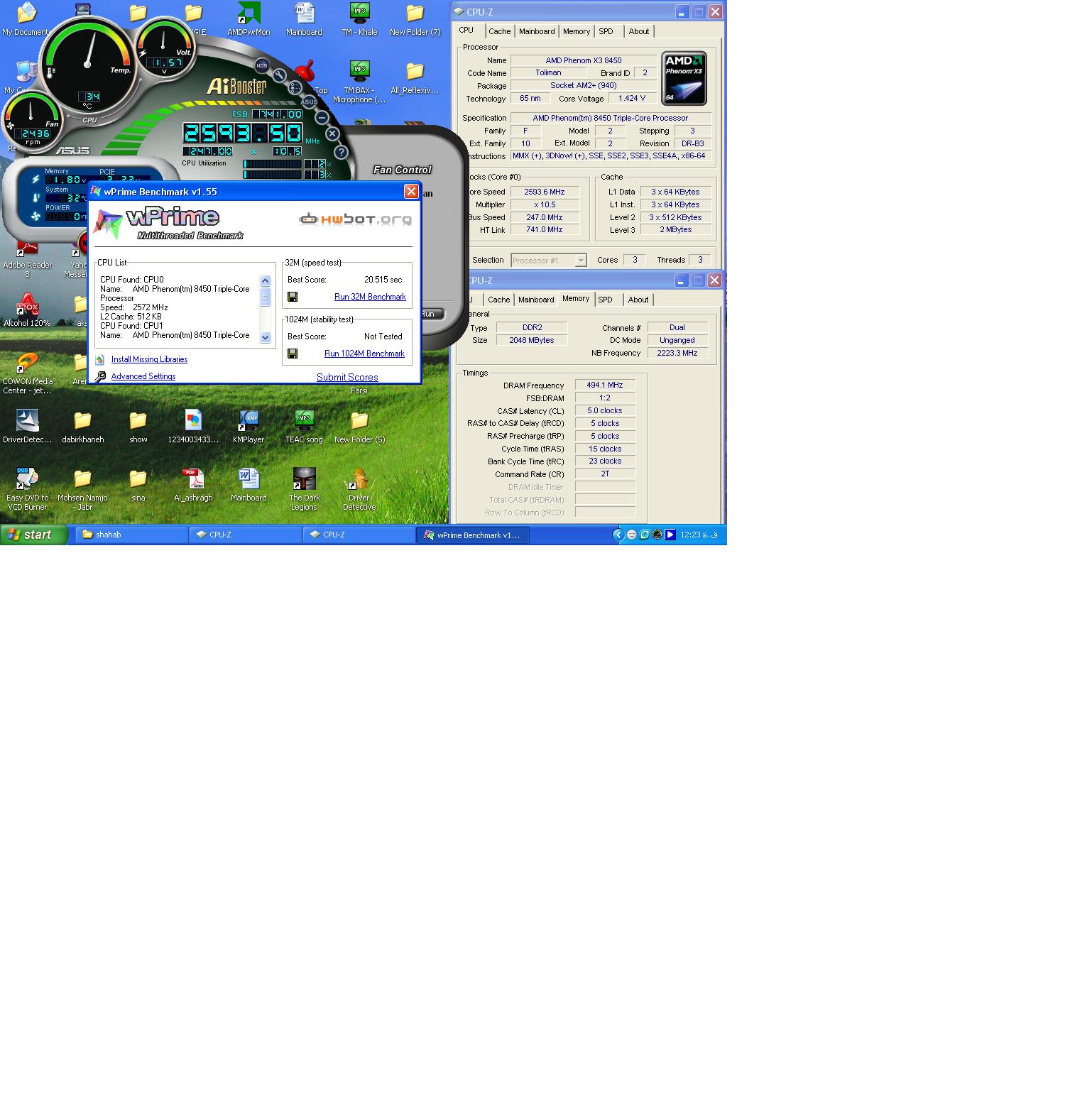This screenshot has width=1092, height=1116.
Task: Select the DriverDetec... desktop icon
Action: coord(27,427)
